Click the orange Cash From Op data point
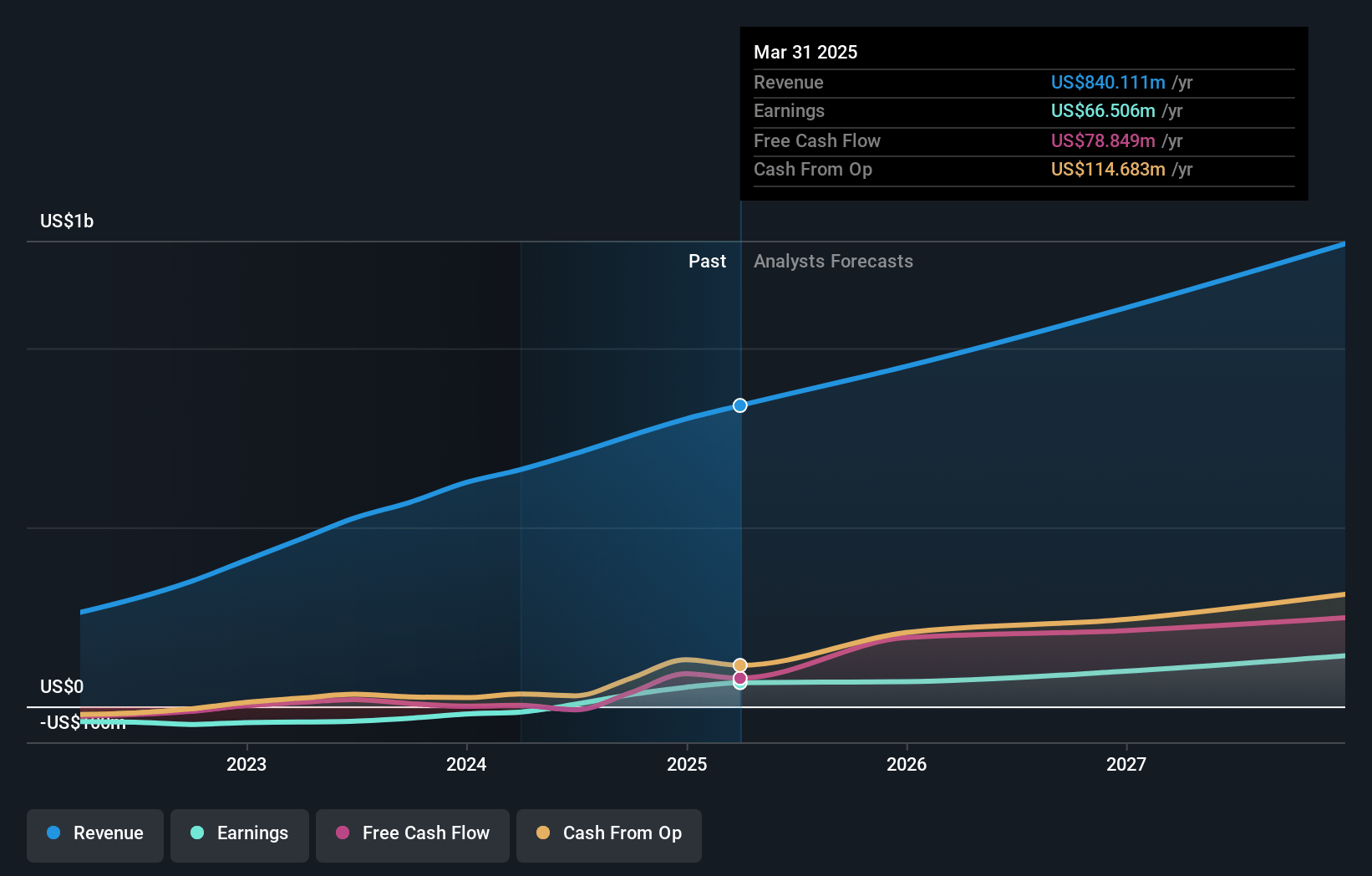Screen dimensions: 1372x876 (x=740, y=665)
